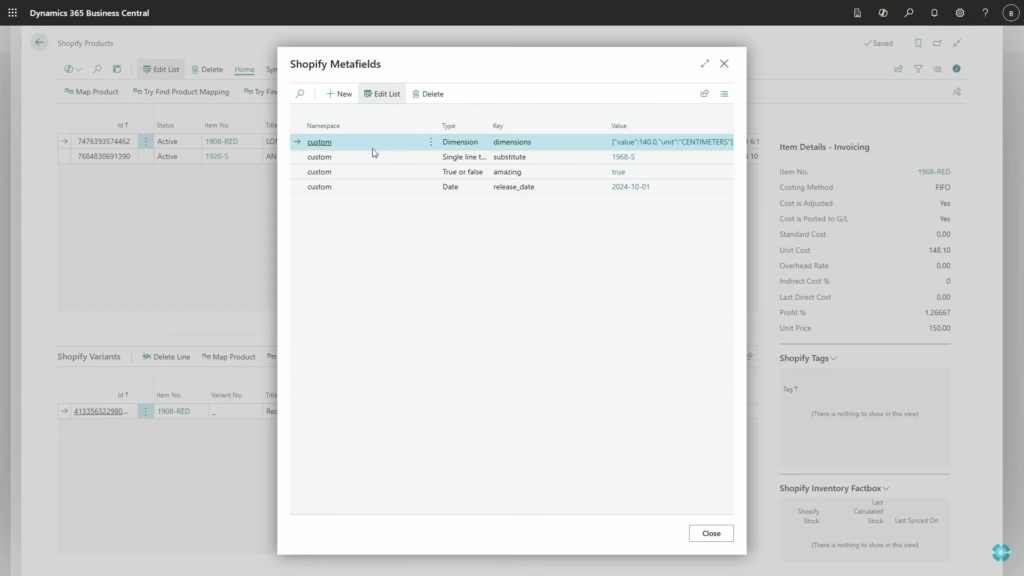This screenshot has width=1024, height=576.
Task: Open the user account avatar B
Action: [1010, 12]
